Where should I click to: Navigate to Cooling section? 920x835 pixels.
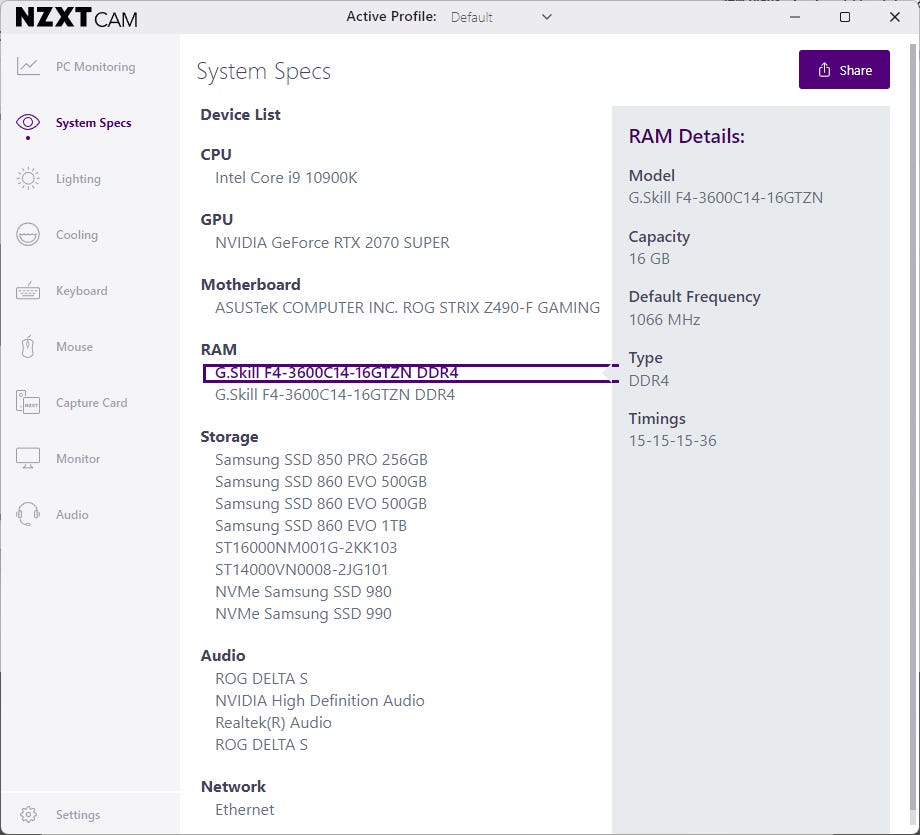click(x=77, y=235)
